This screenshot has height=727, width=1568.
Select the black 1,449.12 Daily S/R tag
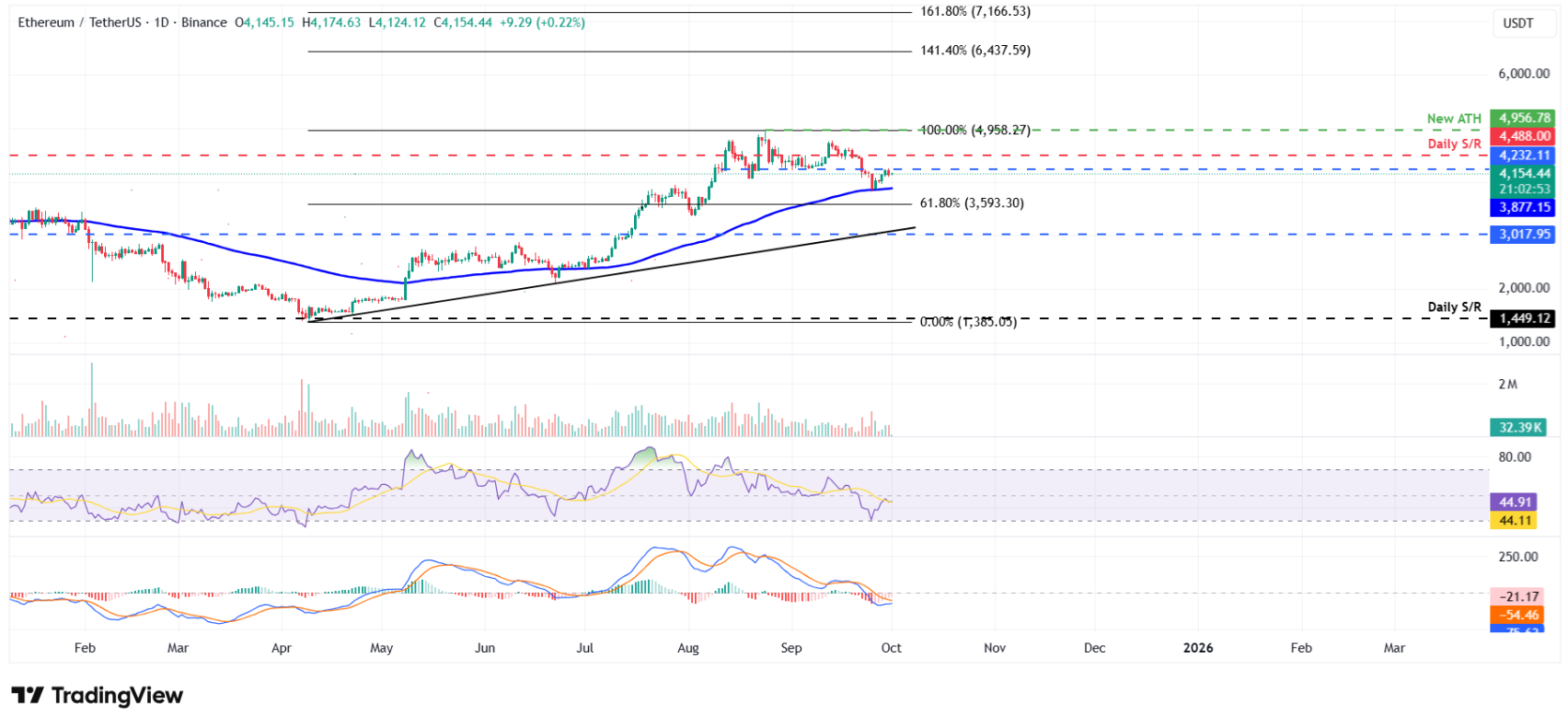click(1524, 319)
